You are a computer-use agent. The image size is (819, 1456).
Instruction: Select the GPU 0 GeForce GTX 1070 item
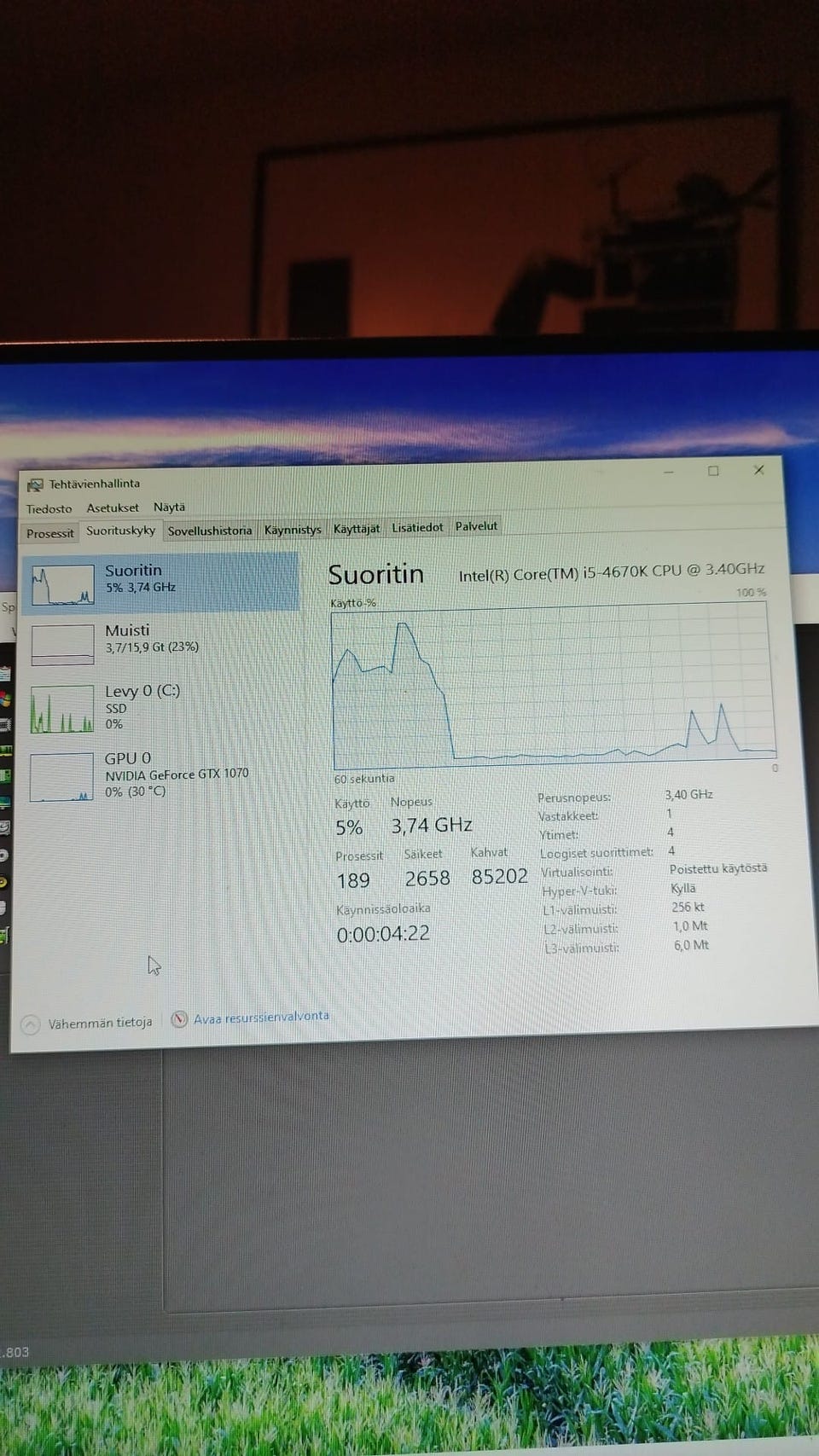(161, 774)
